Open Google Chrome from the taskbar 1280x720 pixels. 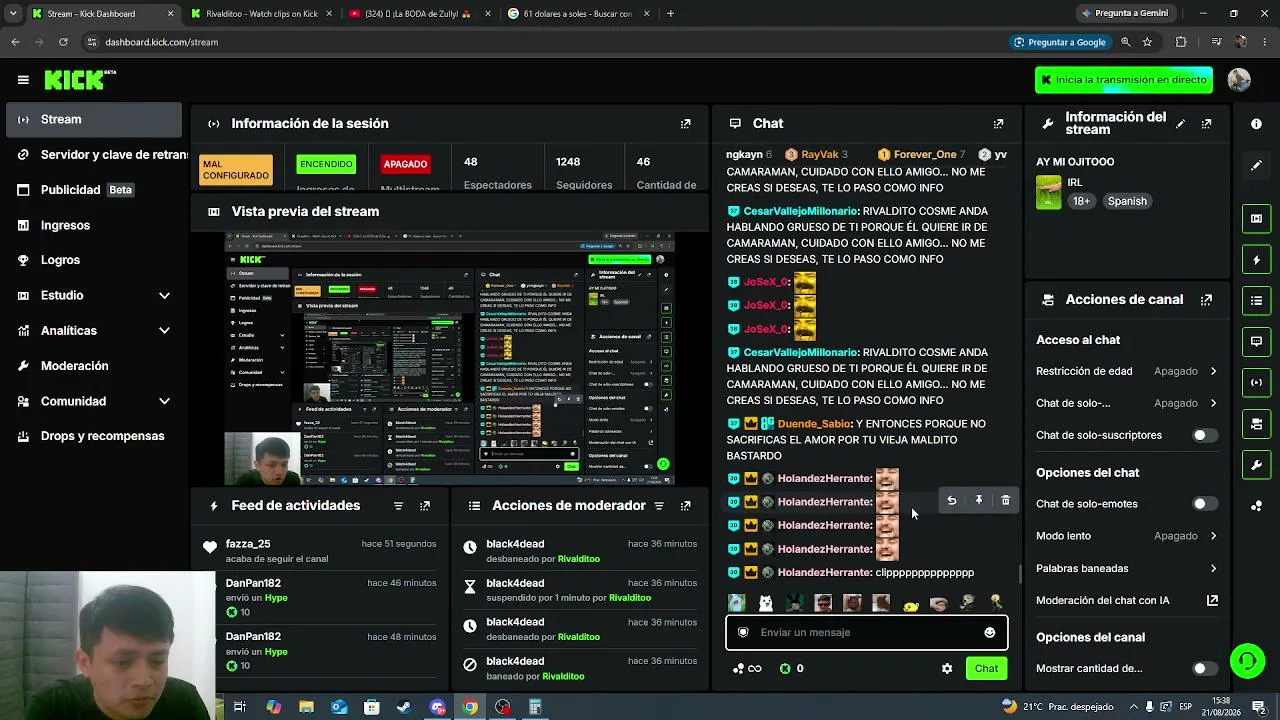pyautogui.click(x=470, y=707)
